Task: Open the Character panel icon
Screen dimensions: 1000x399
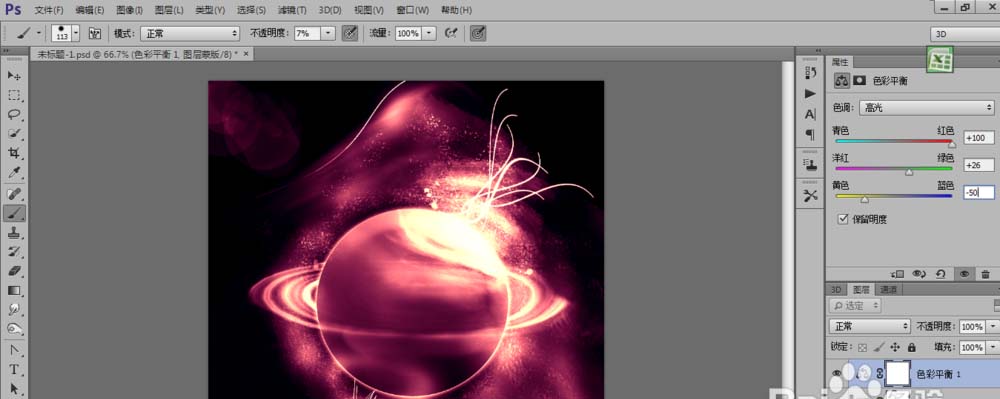Action: [x=811, y=115]
